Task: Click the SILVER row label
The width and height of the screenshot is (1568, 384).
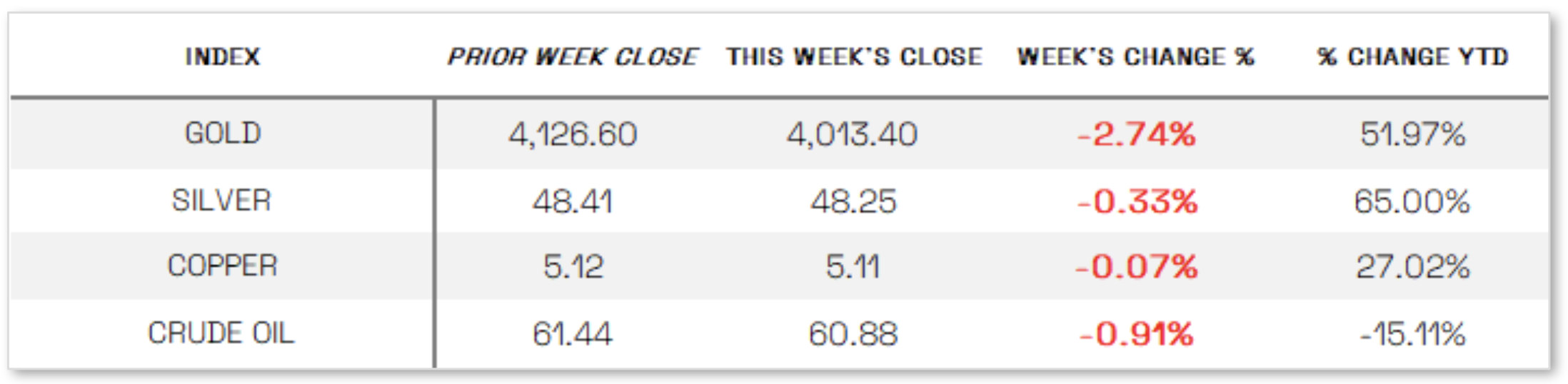Action: coord(221,201)
